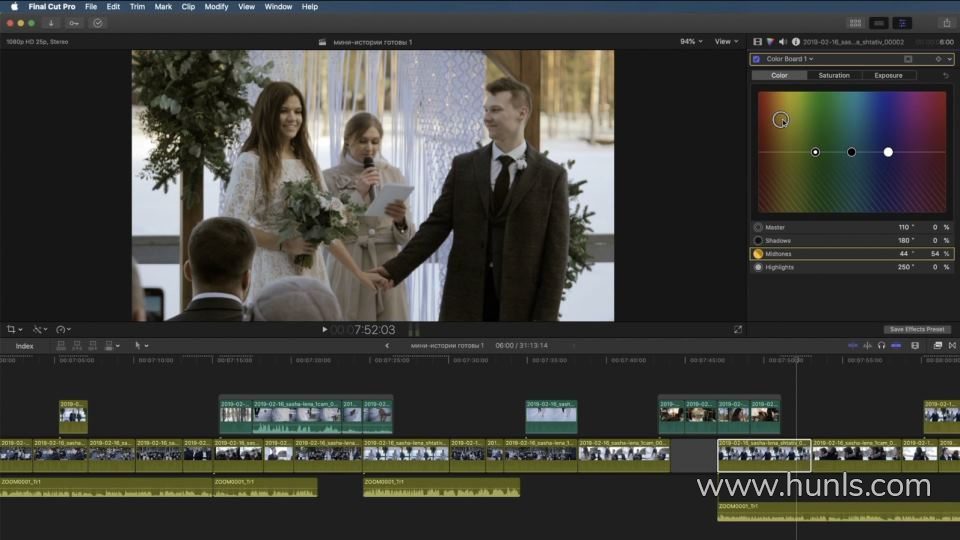Click the Midtones percentage value 54

(935, 253)
